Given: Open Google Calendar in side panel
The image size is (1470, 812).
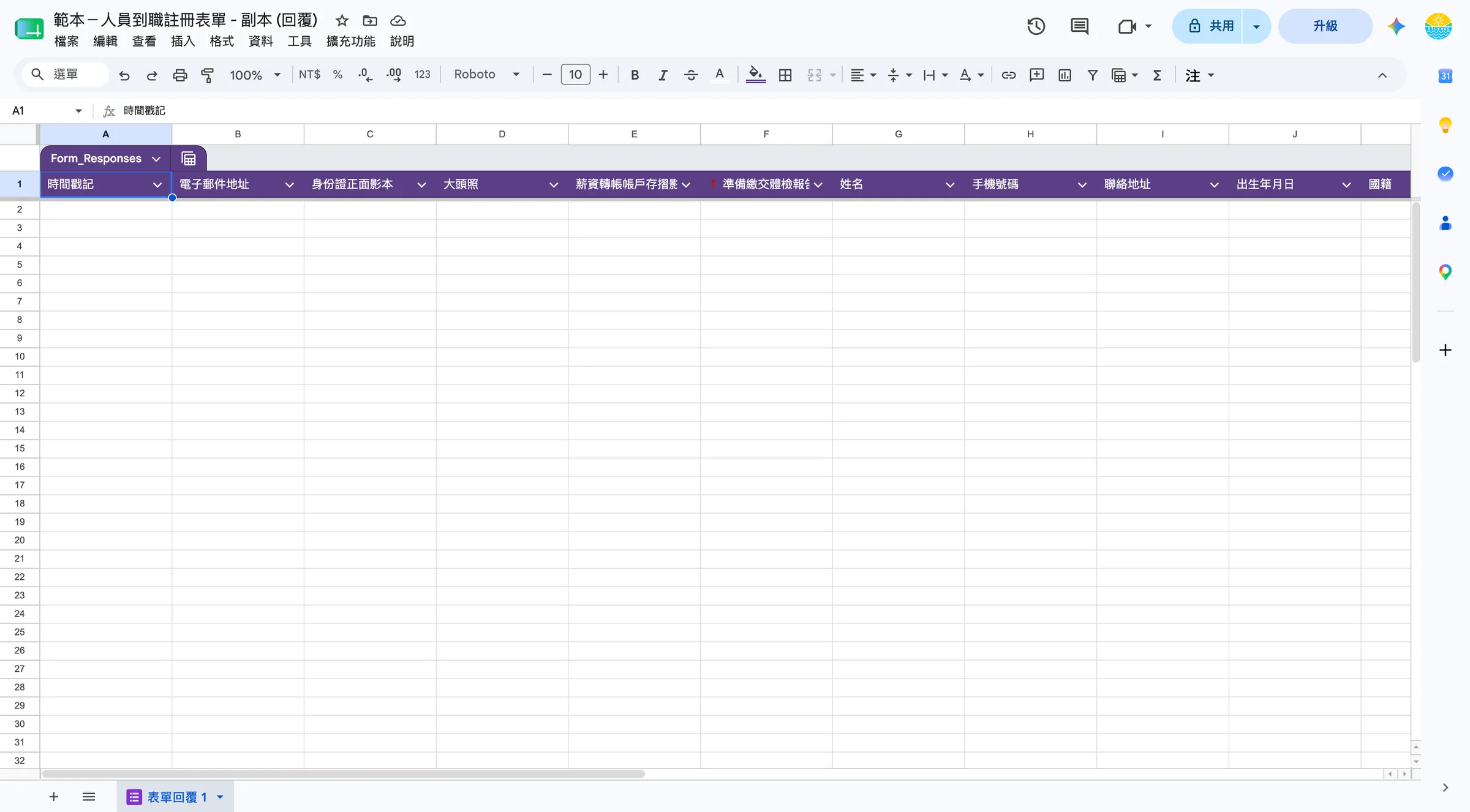Looking at the screenshot, I should [1445, 76].
